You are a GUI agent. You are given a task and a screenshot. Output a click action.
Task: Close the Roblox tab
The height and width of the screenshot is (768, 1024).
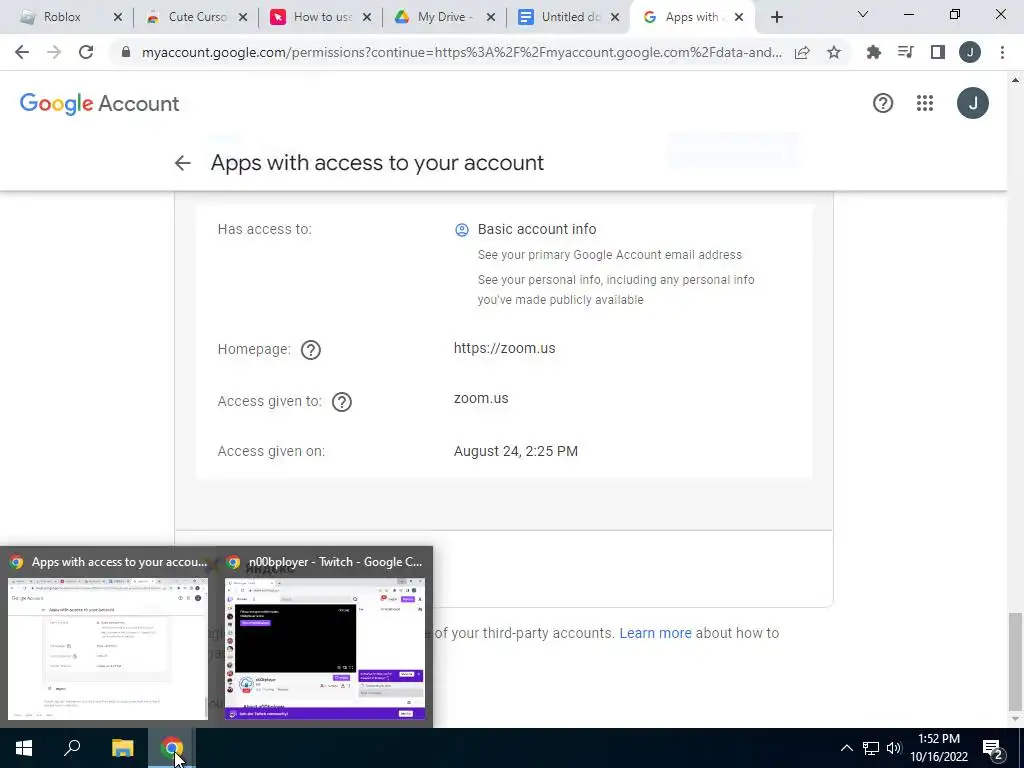click(x=118, y=18)
